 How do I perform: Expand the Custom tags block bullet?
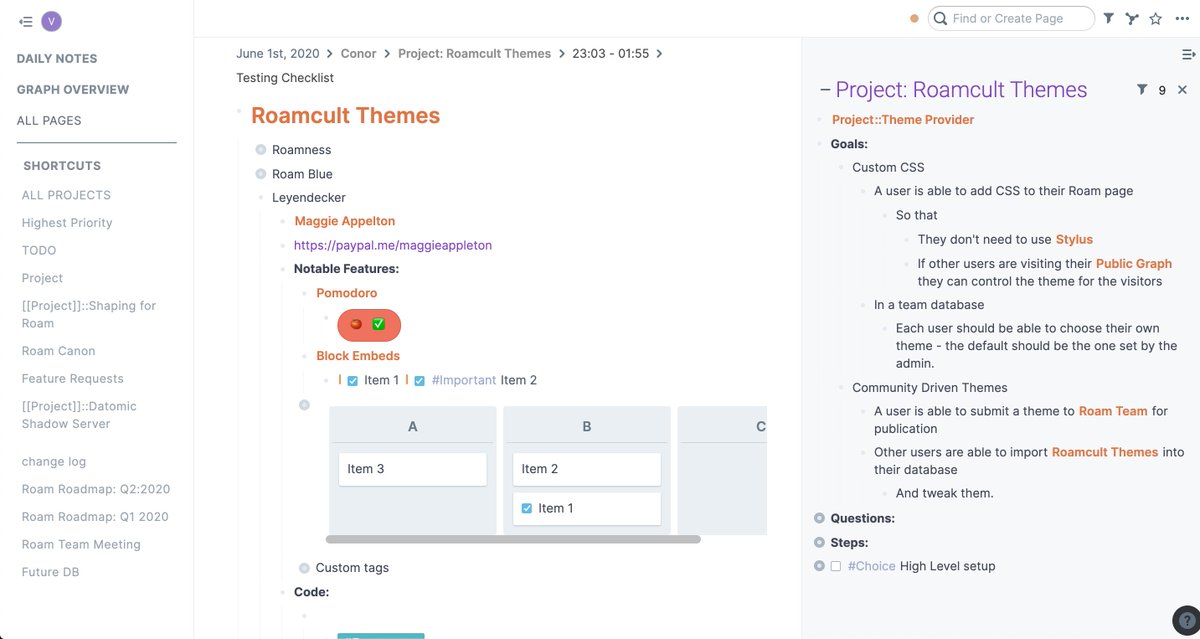coord(304,568)
